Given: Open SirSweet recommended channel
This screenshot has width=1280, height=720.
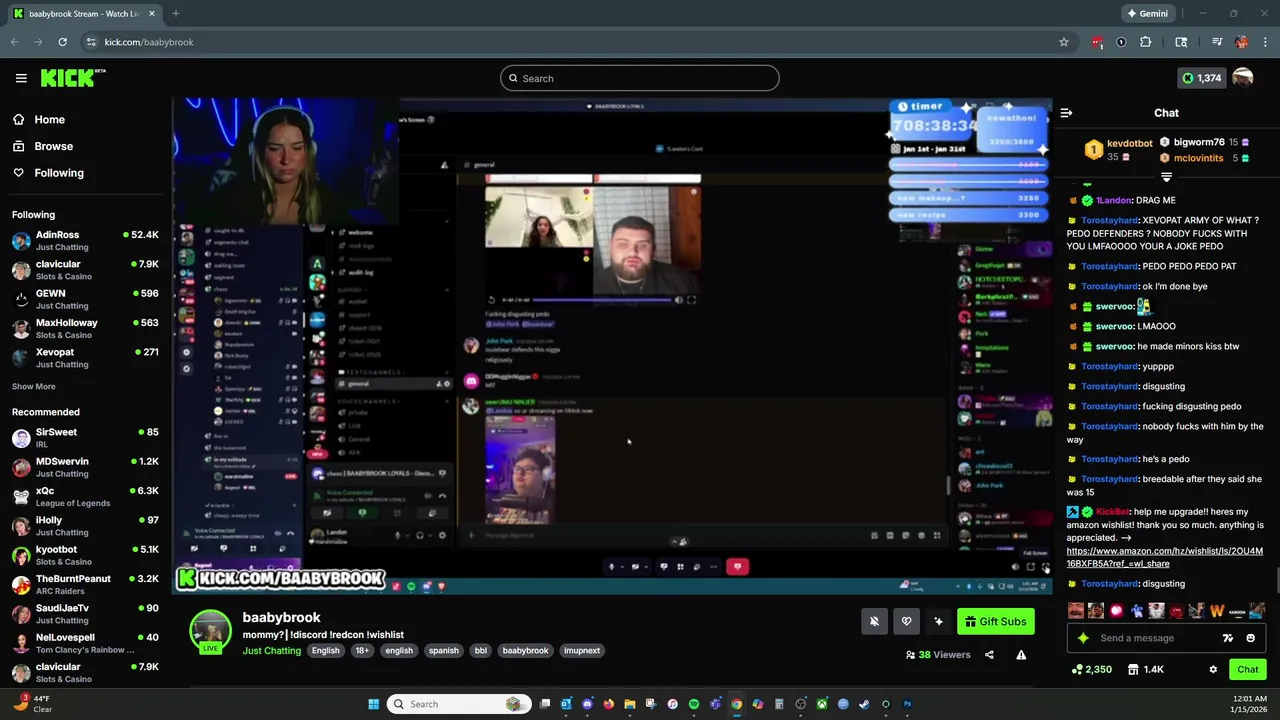Looking at the screenshot, I should (85, 438).
